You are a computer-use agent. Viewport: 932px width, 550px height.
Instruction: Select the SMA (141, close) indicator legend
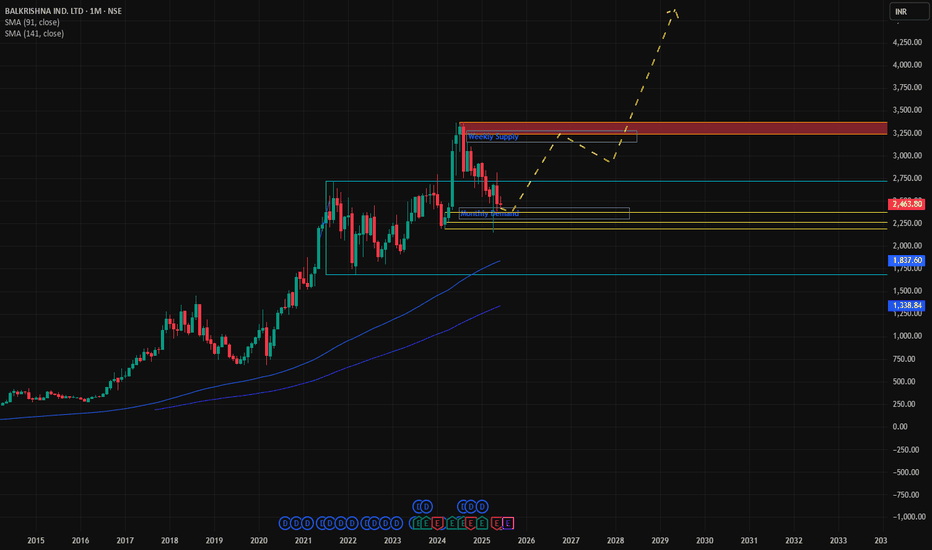tap(34, 33)
